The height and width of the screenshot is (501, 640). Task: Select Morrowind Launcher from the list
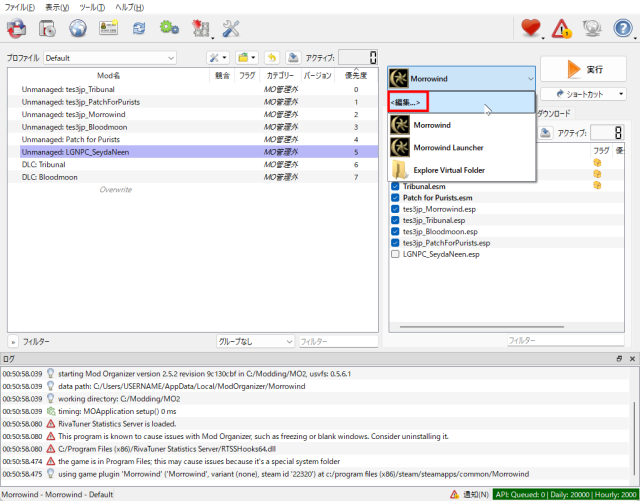tap(461, 147)
